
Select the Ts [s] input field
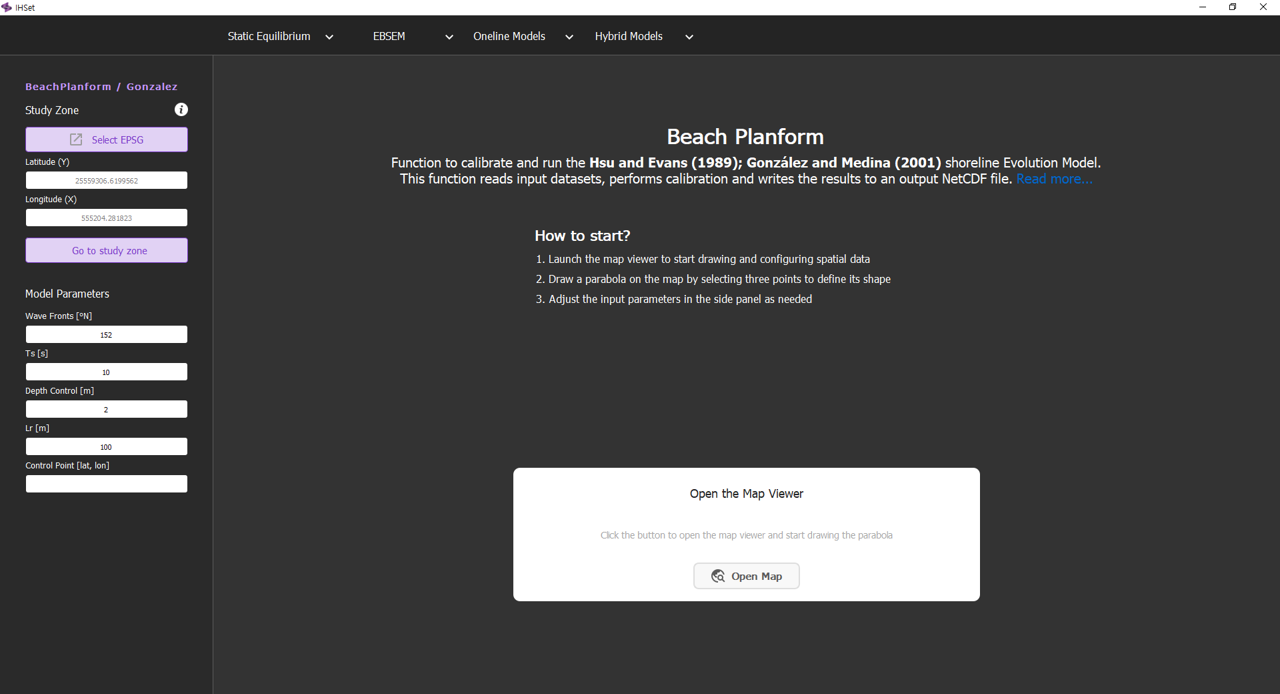click(x=106, y=372)
